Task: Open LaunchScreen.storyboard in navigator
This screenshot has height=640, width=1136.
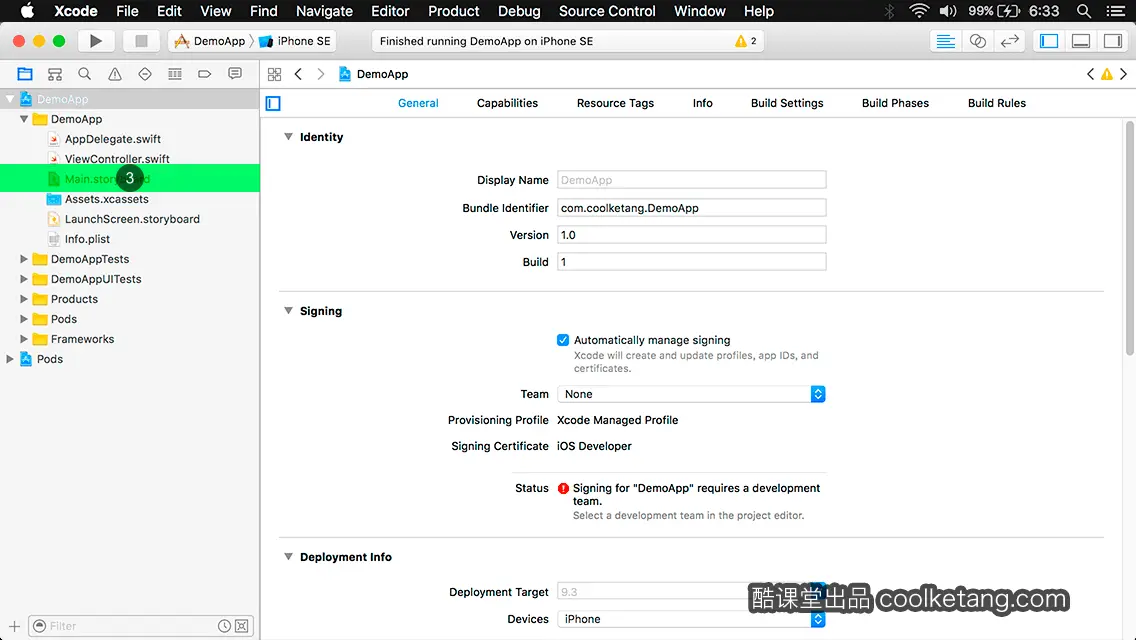Action: coord(132,219)
